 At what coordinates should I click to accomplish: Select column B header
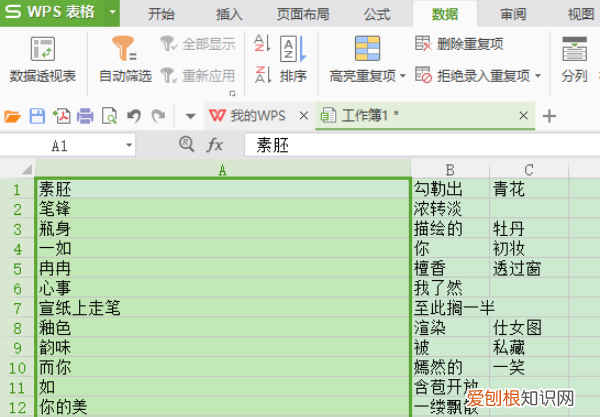[450, 169]
